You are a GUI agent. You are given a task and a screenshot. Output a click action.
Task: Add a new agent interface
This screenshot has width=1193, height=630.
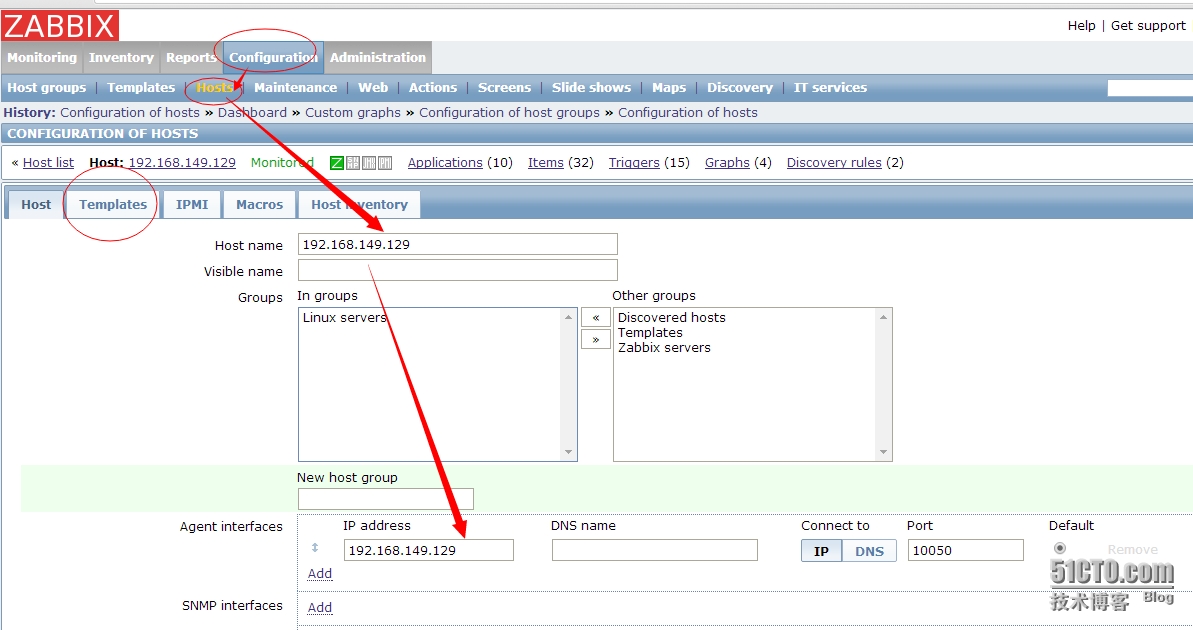pos(320,574)
